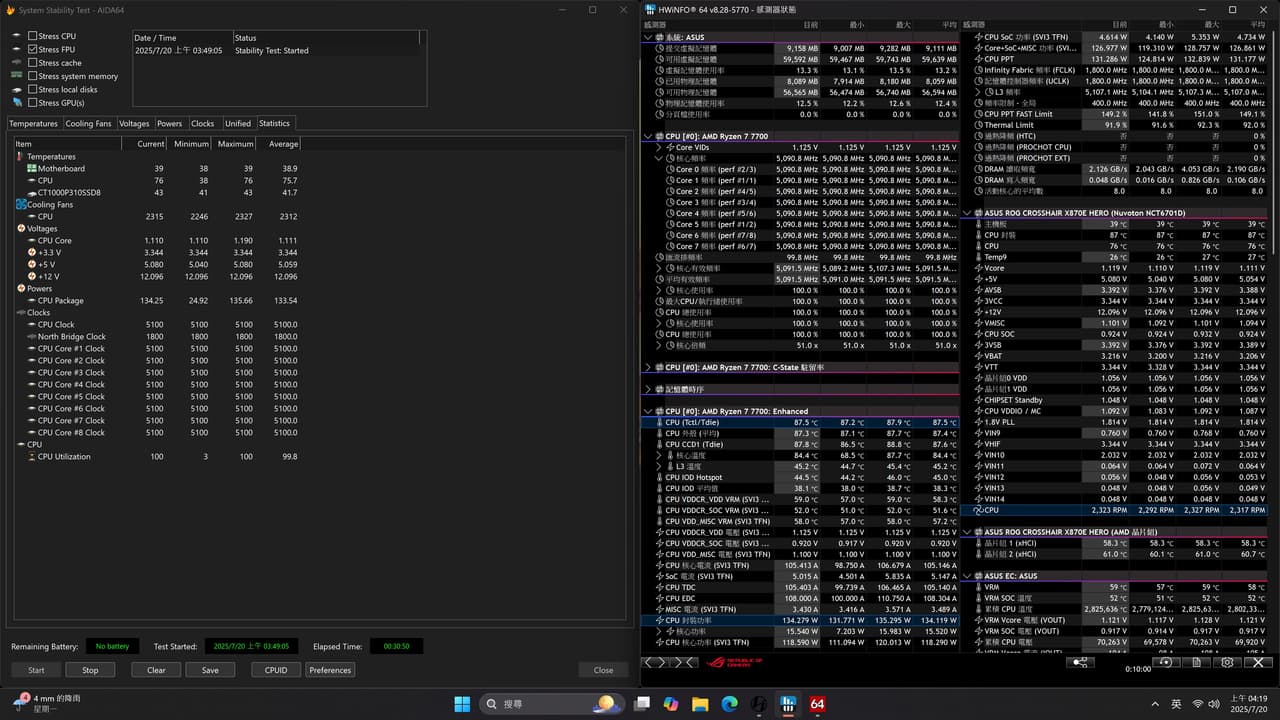The image size is (1280, 720).
Task: Collapse the AMD Ryzen 7 7700: Enhanced group
Action: point(648,411)
